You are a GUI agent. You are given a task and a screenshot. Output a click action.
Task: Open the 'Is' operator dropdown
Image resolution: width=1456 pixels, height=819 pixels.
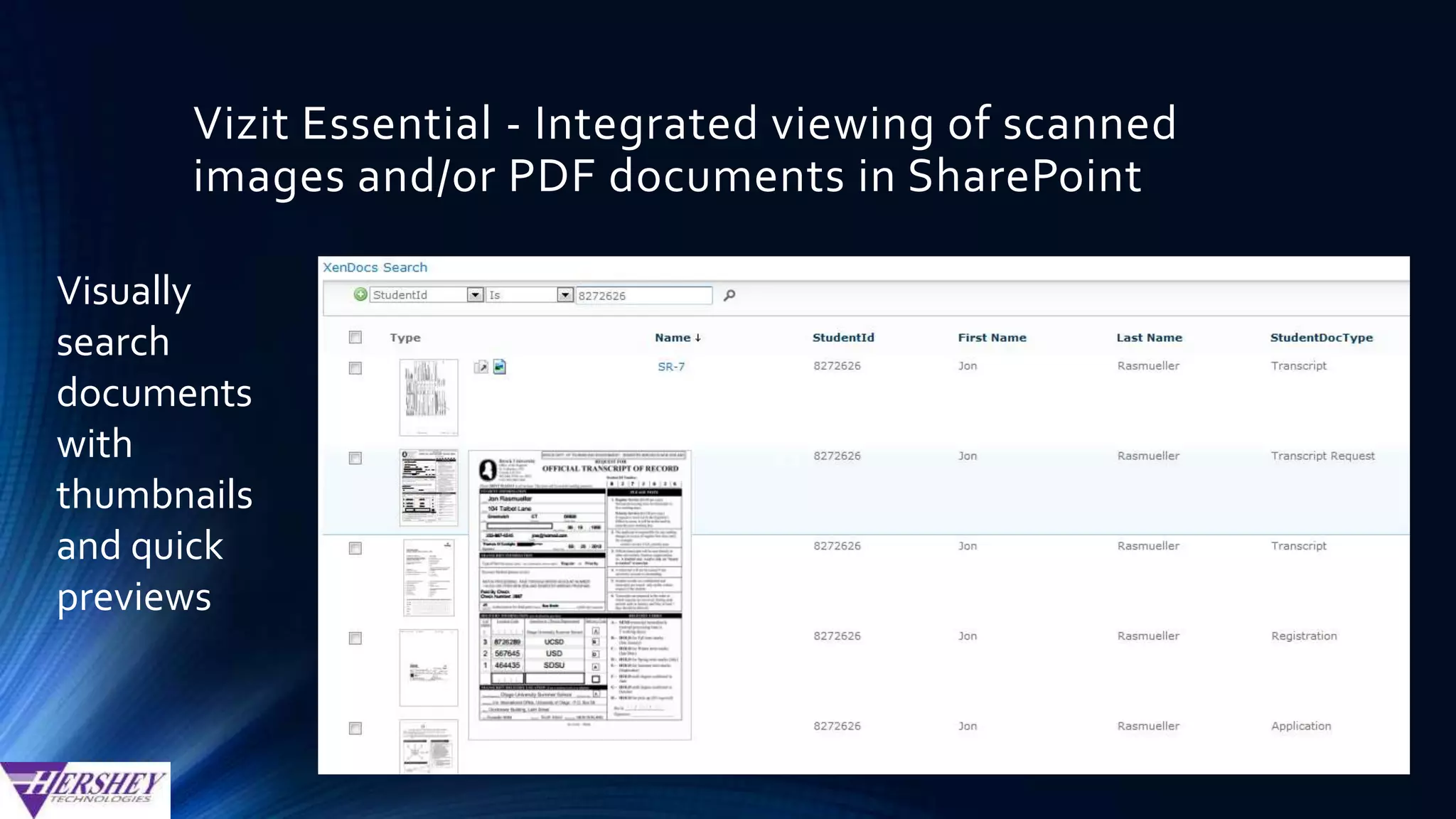click(x=564, y=294)
